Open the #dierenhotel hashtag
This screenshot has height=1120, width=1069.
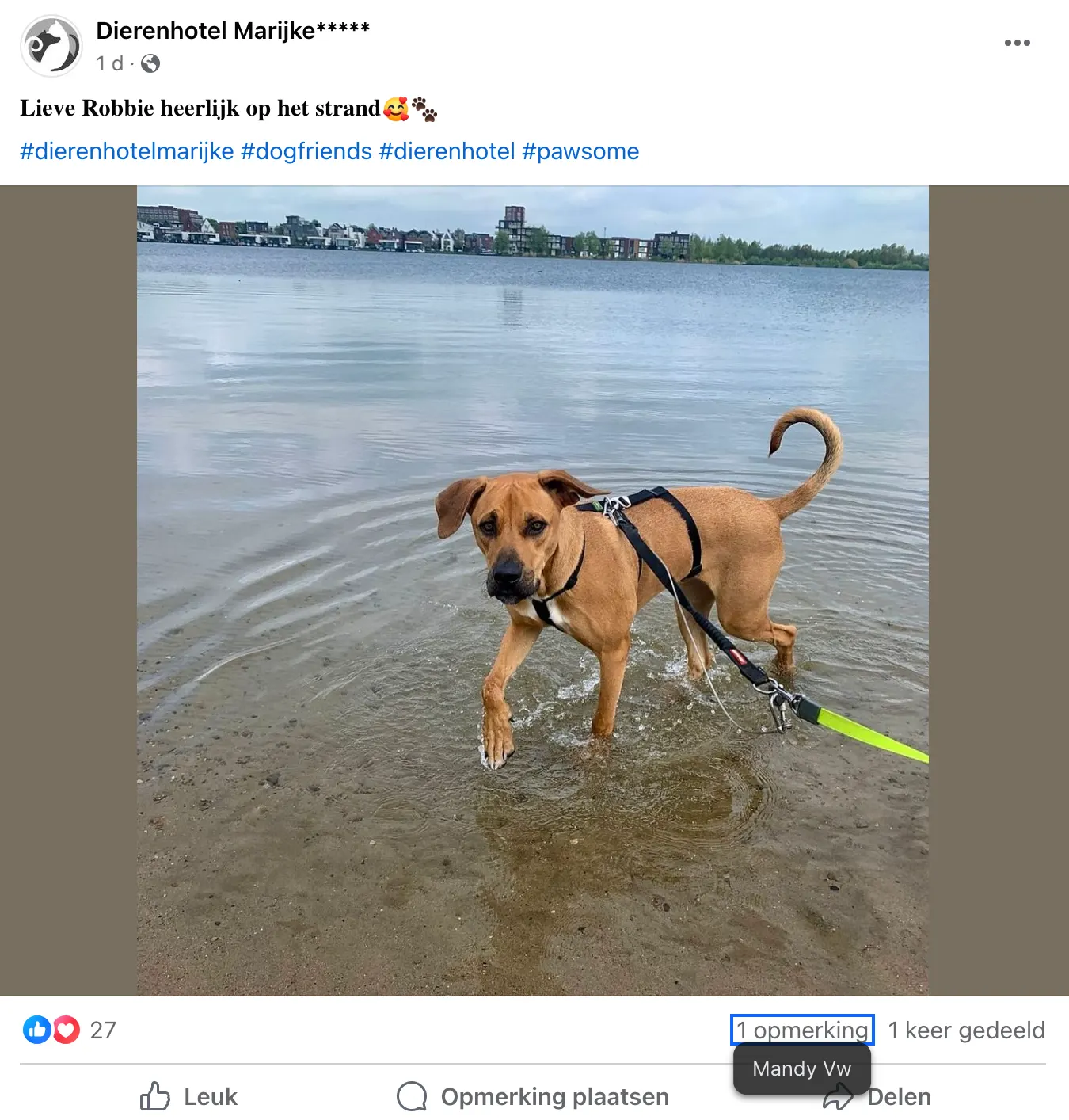(447, 151)
